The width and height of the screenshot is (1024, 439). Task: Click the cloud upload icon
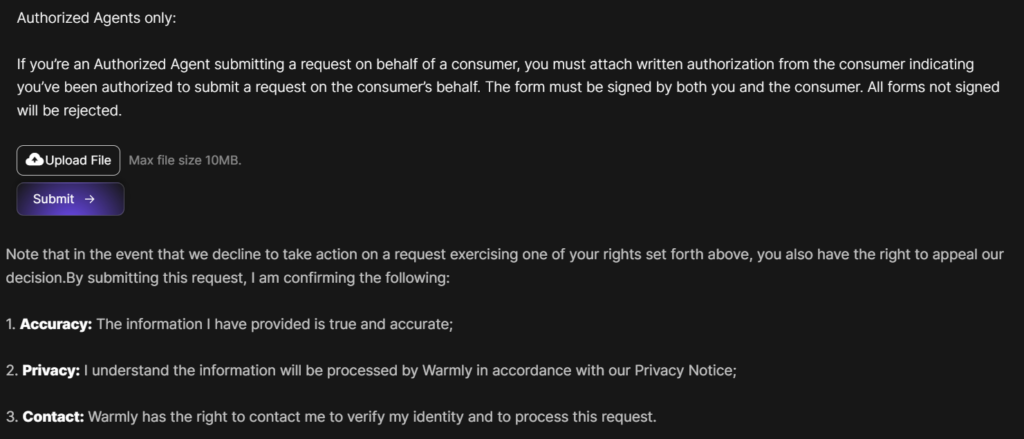click(x=35, y=160)
